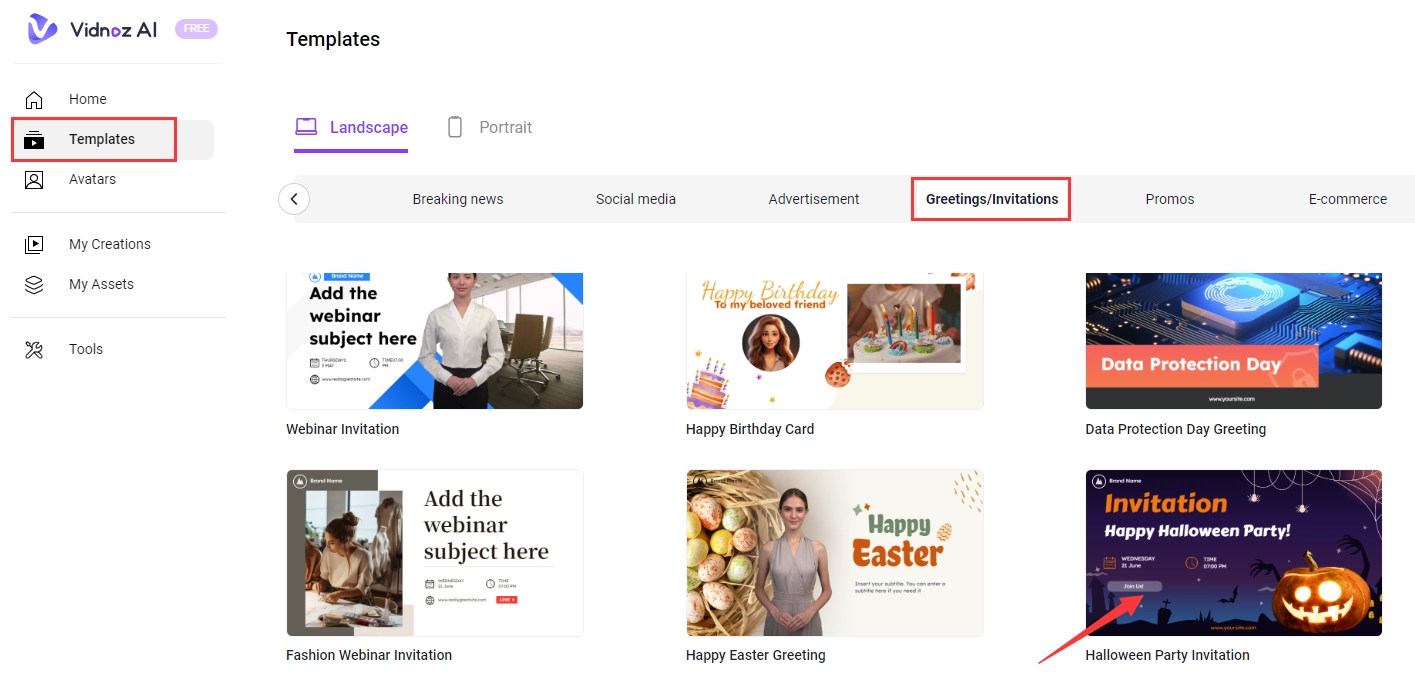1415x675 pixels.
Task: Click the Tools wrench icon
Action: [34, 349]
